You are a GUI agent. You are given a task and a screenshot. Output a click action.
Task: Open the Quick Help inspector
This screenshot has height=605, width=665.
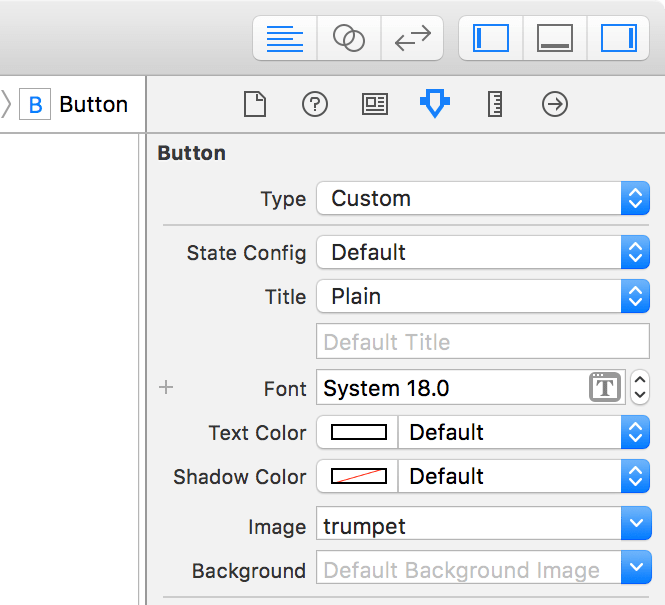tap(315, 104)
